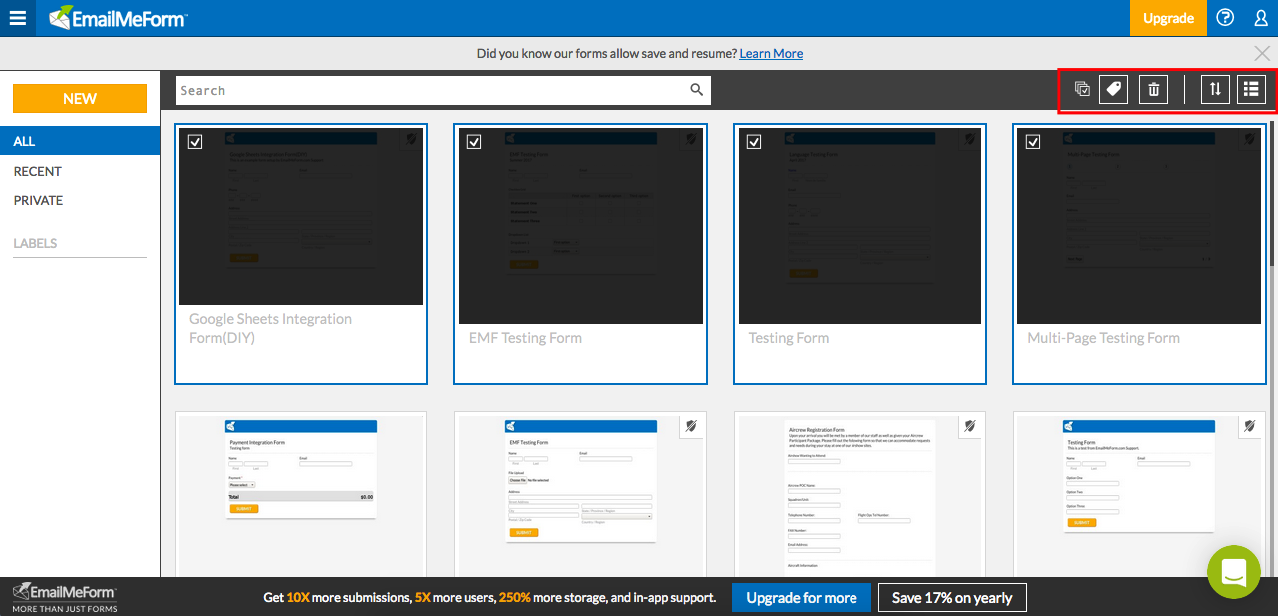Open the Payment Integration Form thumbnail
This screenshot has width=1278, height=616.
click(301, 494)
